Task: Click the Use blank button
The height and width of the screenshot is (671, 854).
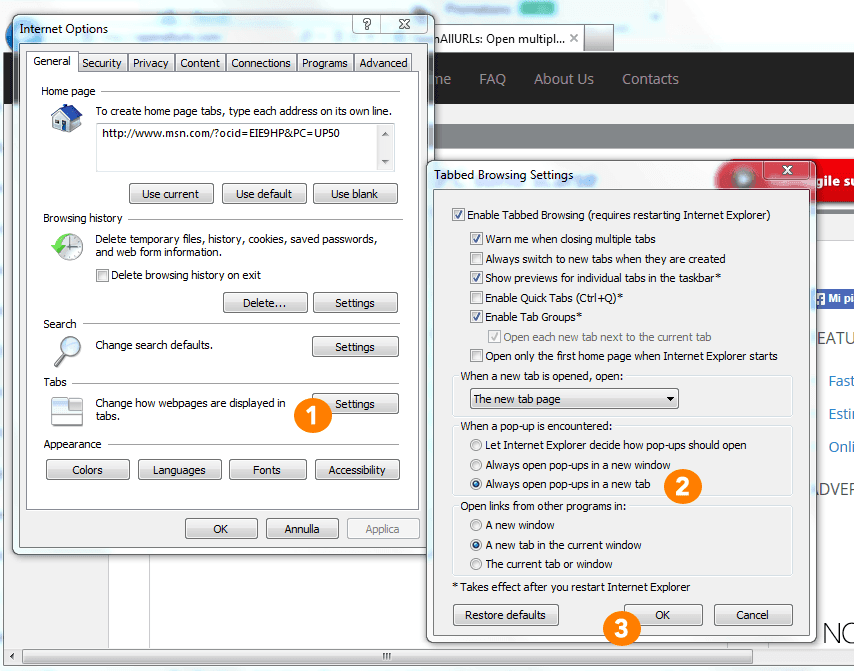Action: point(355,194)
